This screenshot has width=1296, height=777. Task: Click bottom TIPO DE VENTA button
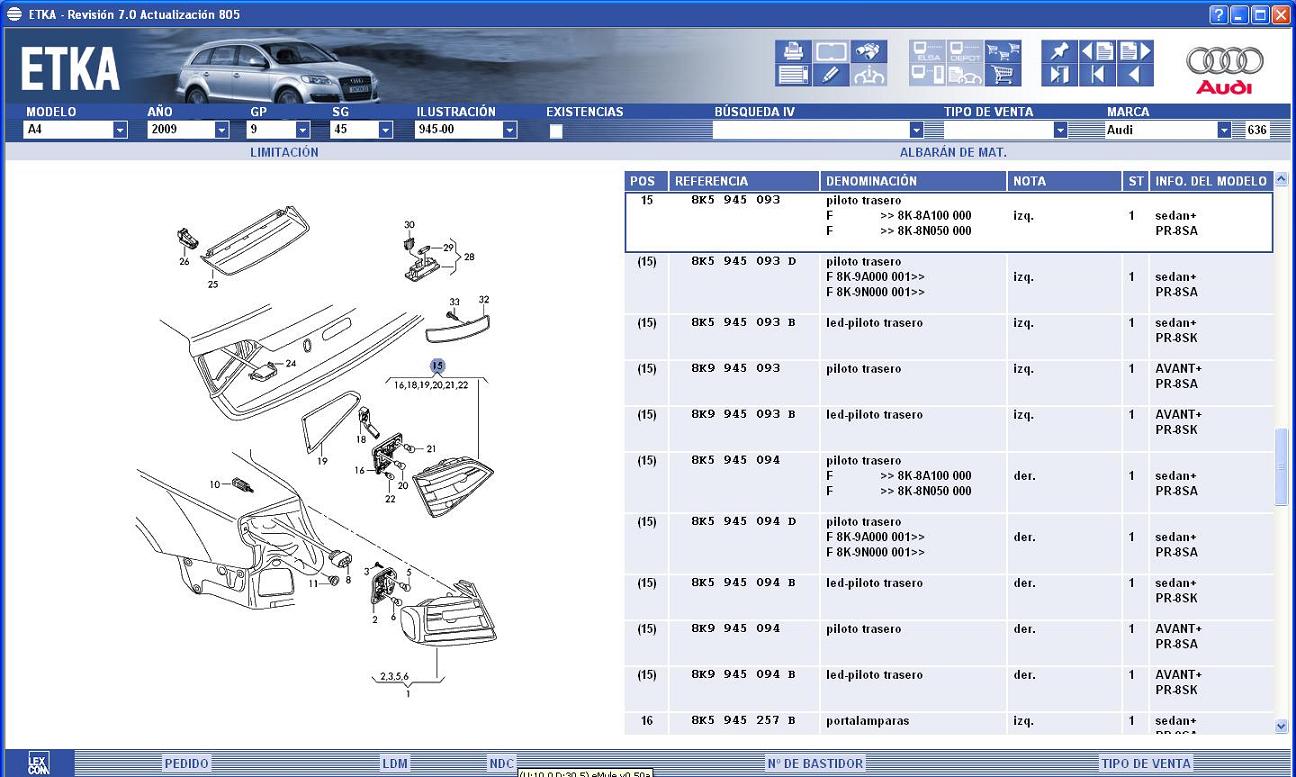(1146, 763)
